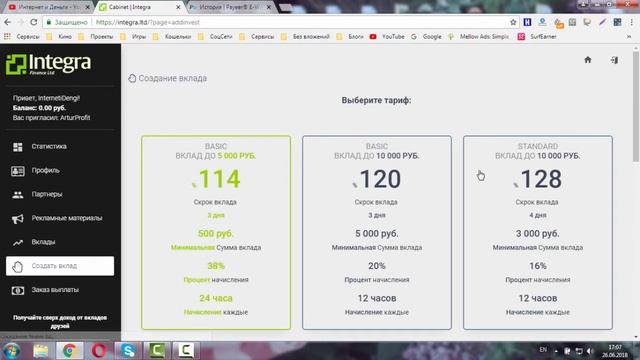
Task: Open Opera from the taskbar
Action: [x=99, y=351]
